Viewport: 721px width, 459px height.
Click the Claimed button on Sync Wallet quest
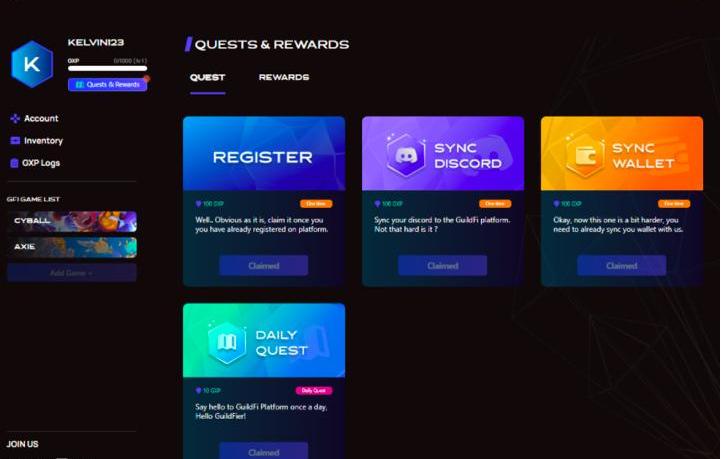click(622, 265)
